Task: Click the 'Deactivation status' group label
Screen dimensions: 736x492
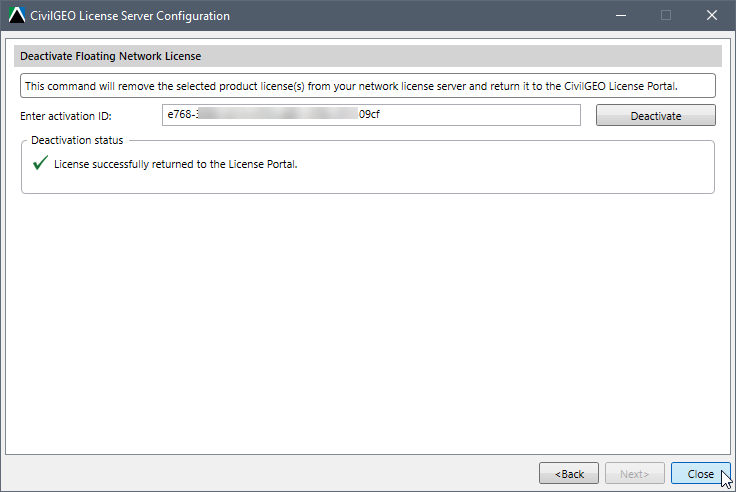Action: click(77, 140)
